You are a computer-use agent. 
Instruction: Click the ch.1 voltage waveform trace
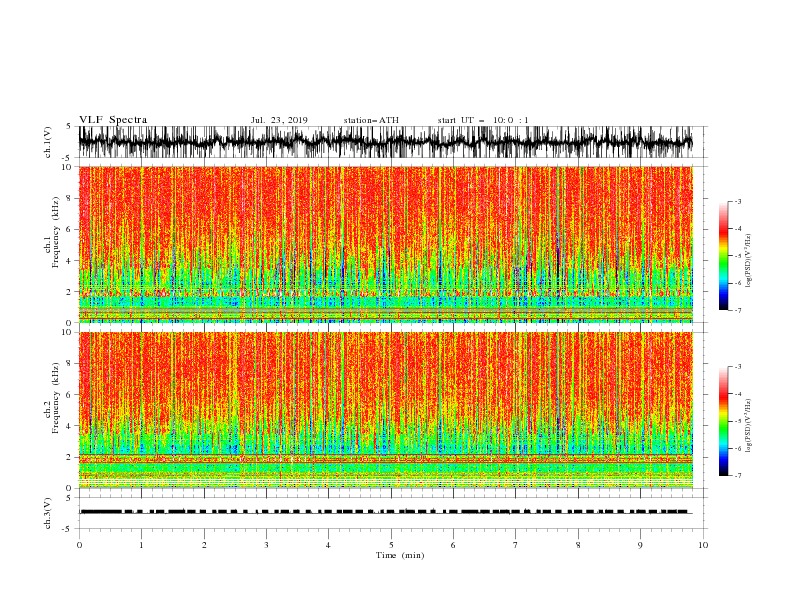click(385, 142)
